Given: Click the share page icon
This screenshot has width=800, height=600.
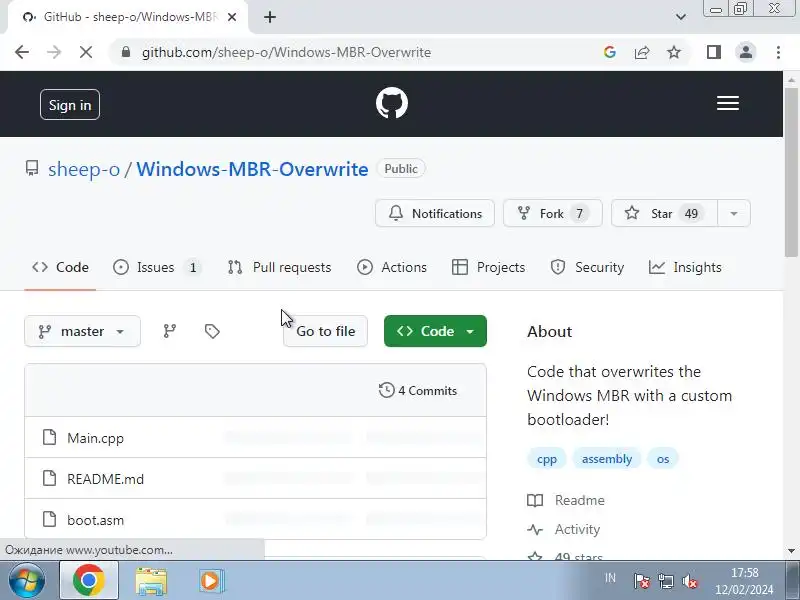Looking at the screenshot, I should [642, 52].
